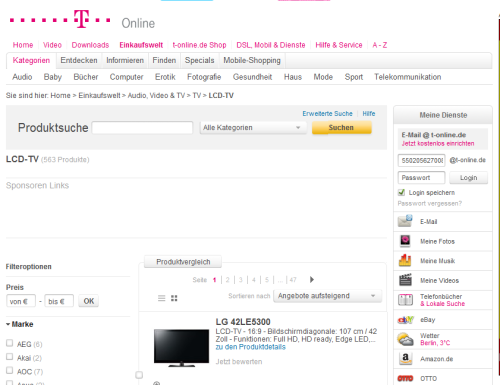Screen dimensions: 500x385
Task: Click the Meine Musik icon
Action: (x=405, y=260)
